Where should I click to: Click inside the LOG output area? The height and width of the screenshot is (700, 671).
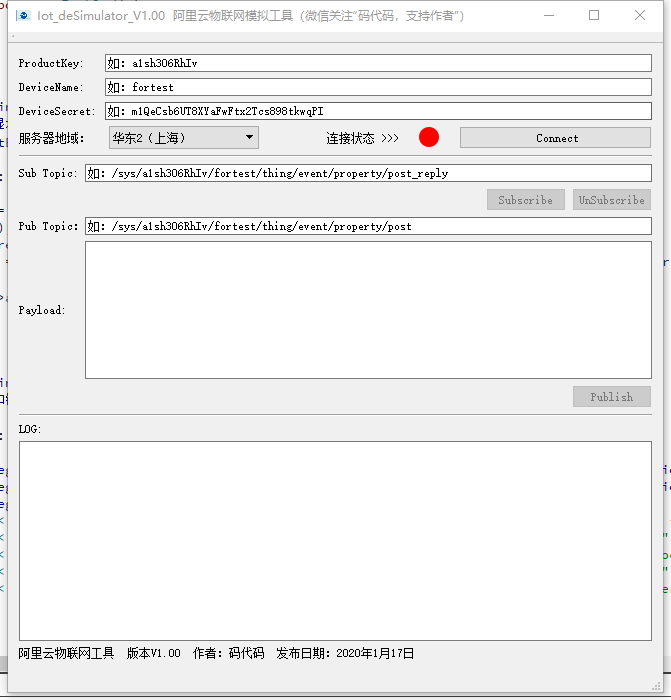click(335, 541)
